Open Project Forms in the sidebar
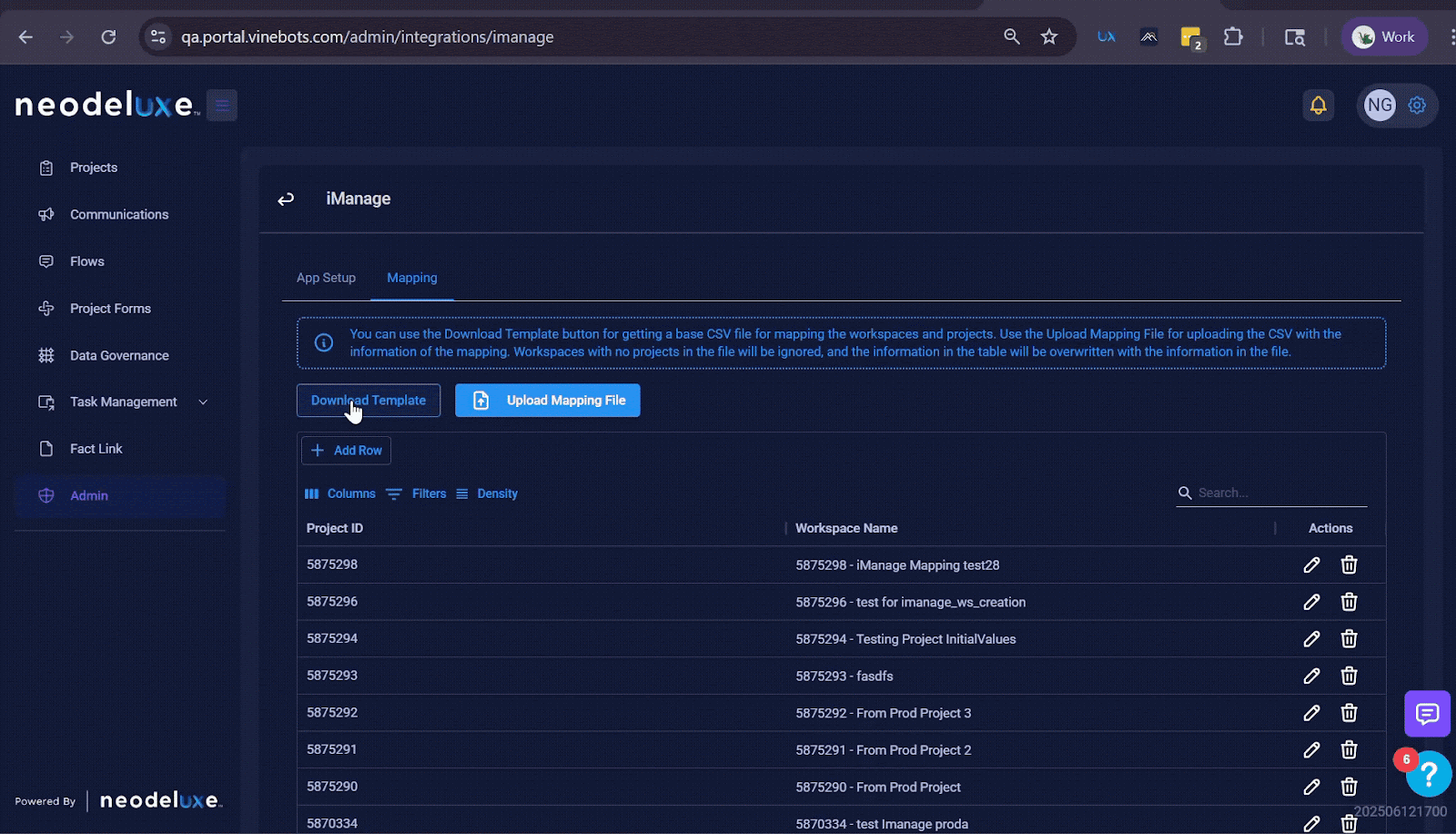Screen dimensions: 1456x834 [x=110, y=309]
